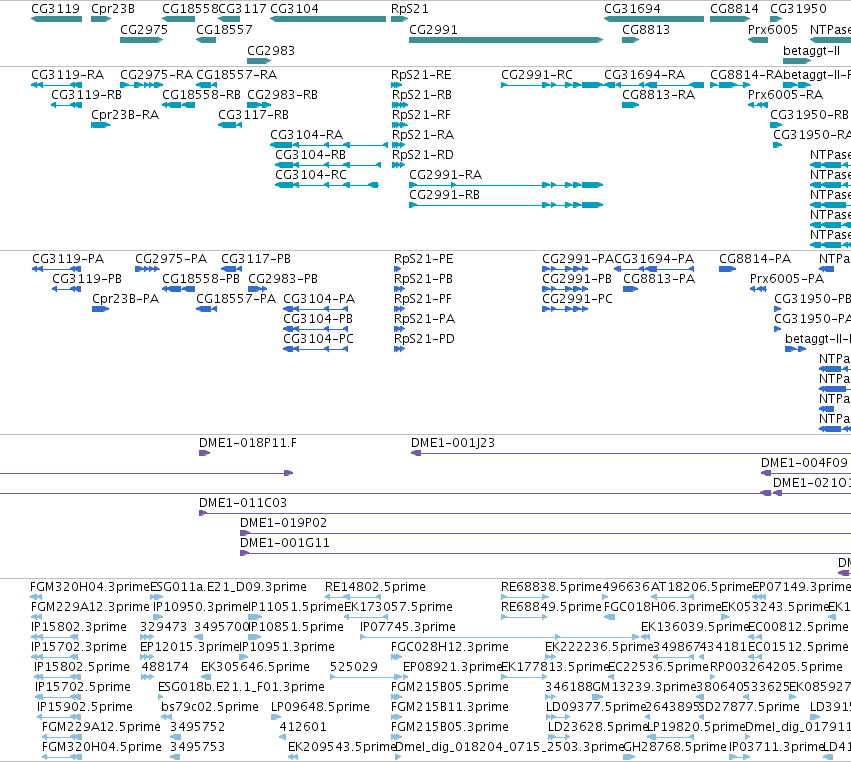This screenshot has height=762, width=851.
Task: Select the DME1-011C03 clone label
Action: [x=243, y=503]
